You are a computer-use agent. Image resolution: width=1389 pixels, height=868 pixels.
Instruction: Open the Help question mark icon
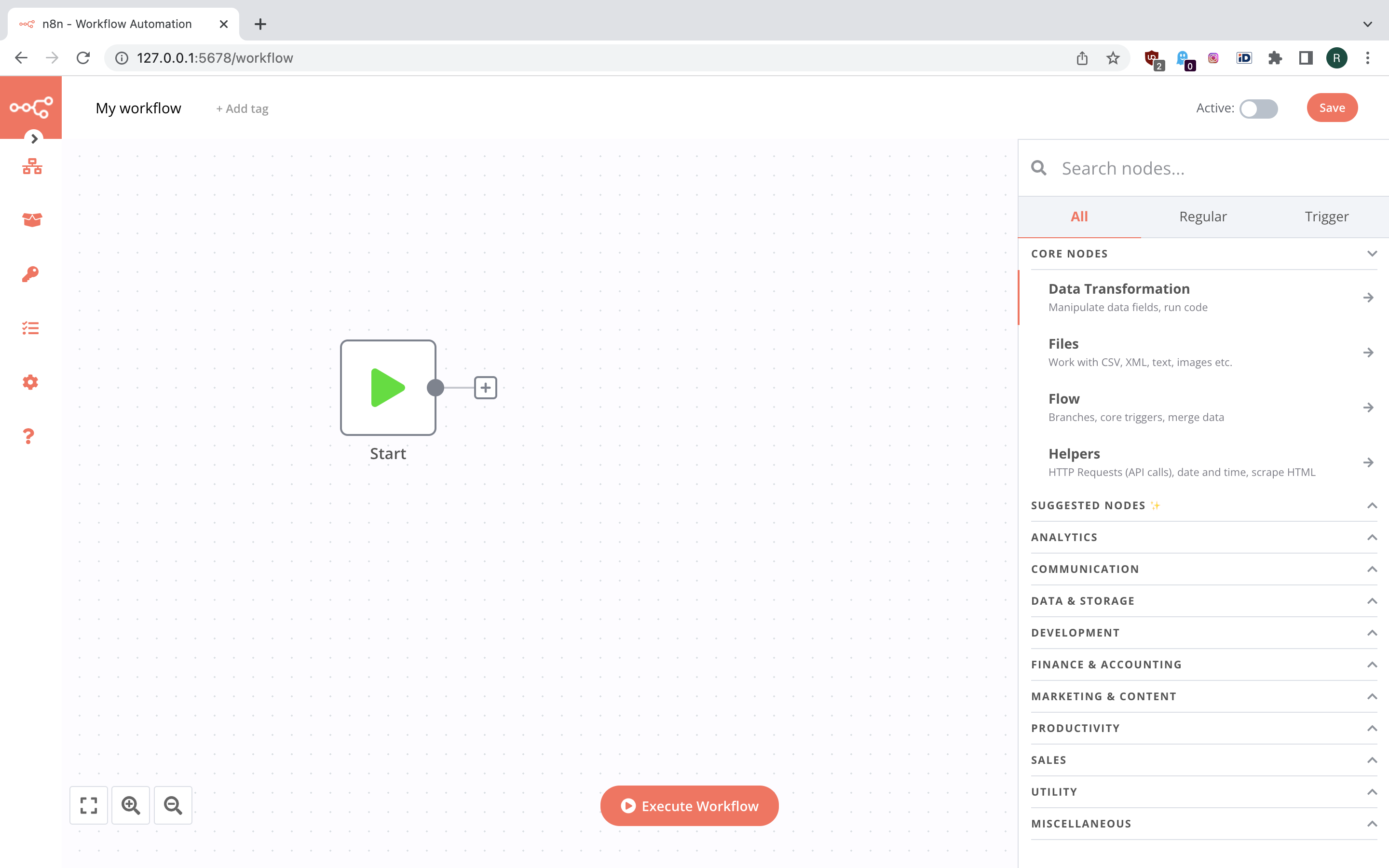pos(29,436)
